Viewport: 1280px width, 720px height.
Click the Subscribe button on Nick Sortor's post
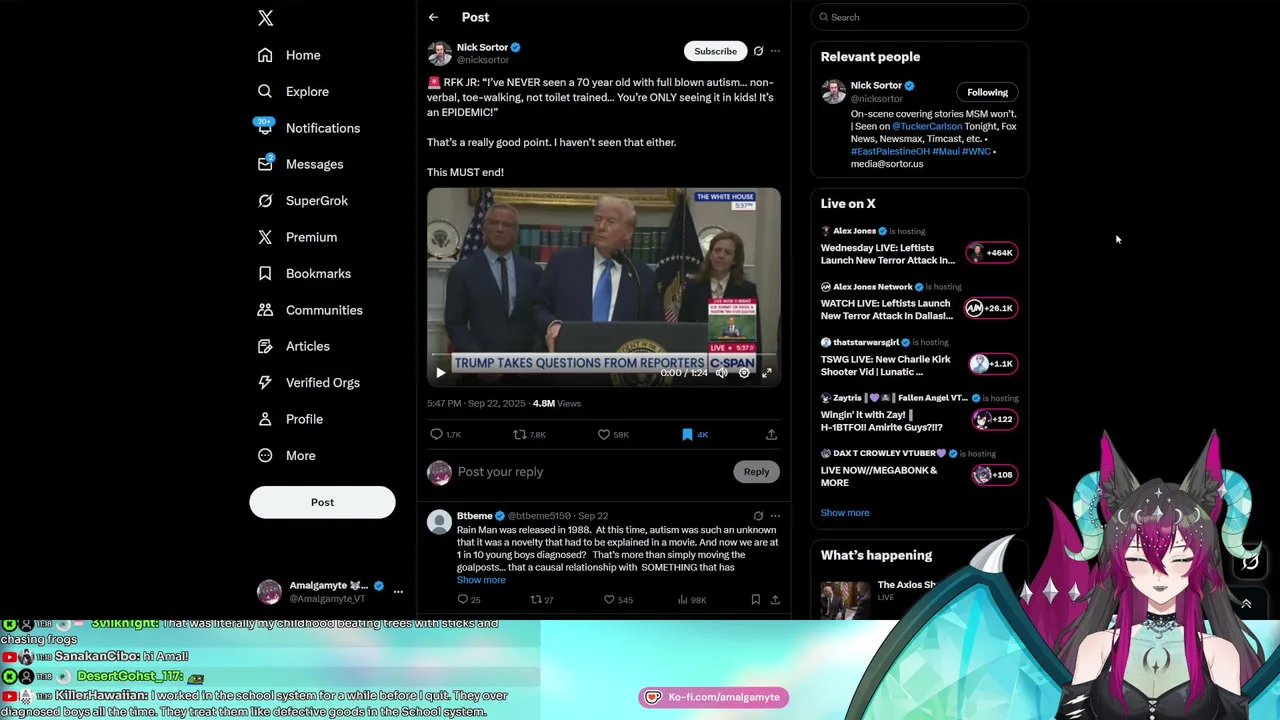(715, 51)
